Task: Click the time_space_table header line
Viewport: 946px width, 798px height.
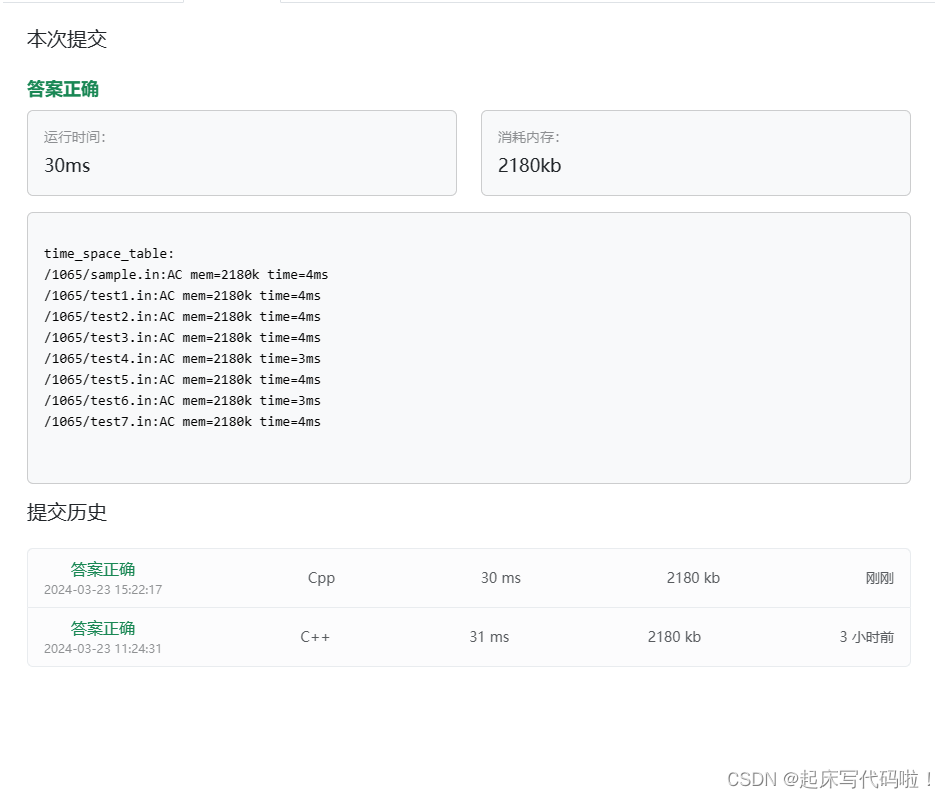Action: pos(109,254)
